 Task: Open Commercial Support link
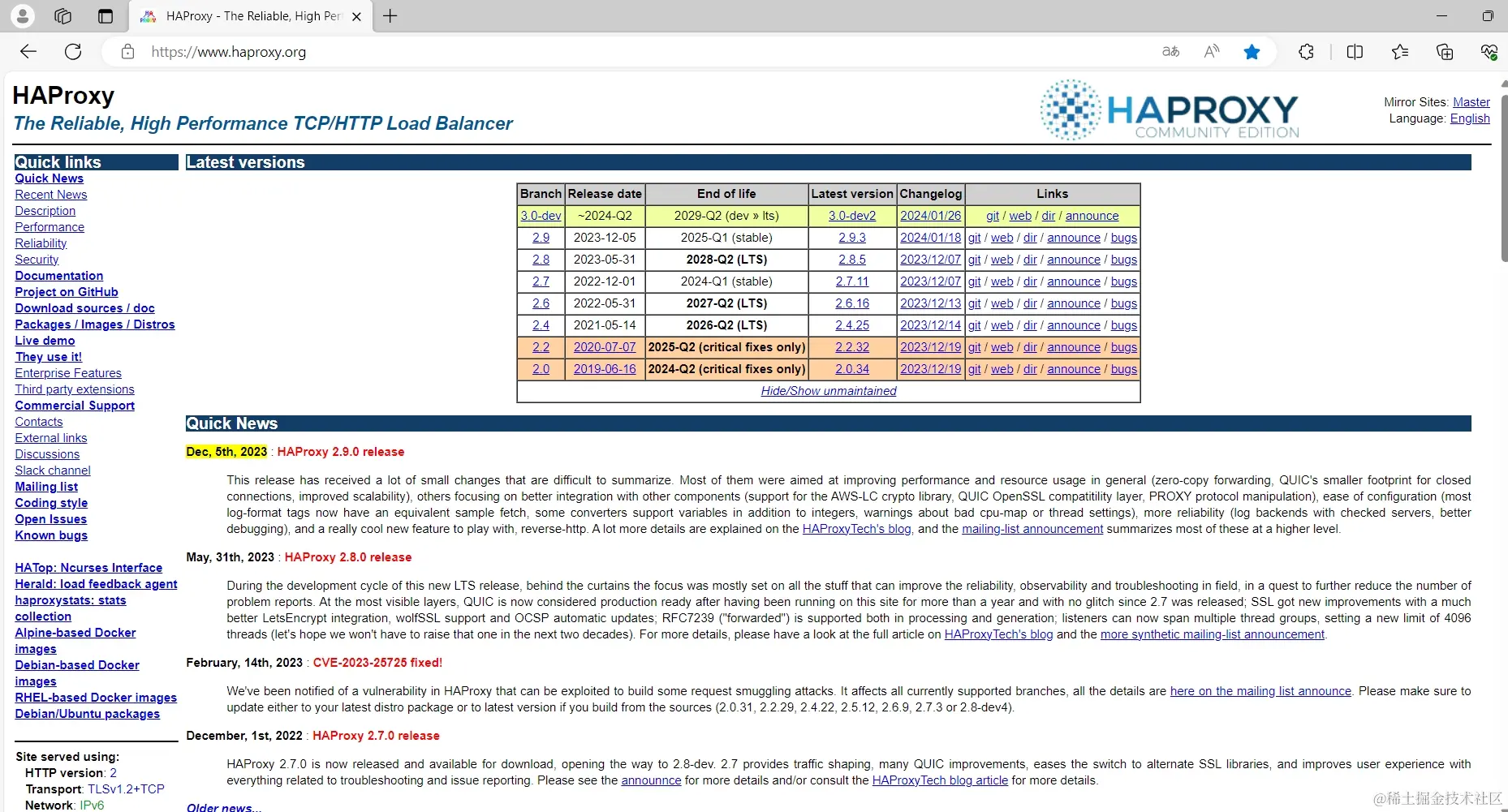click(75, 406)
